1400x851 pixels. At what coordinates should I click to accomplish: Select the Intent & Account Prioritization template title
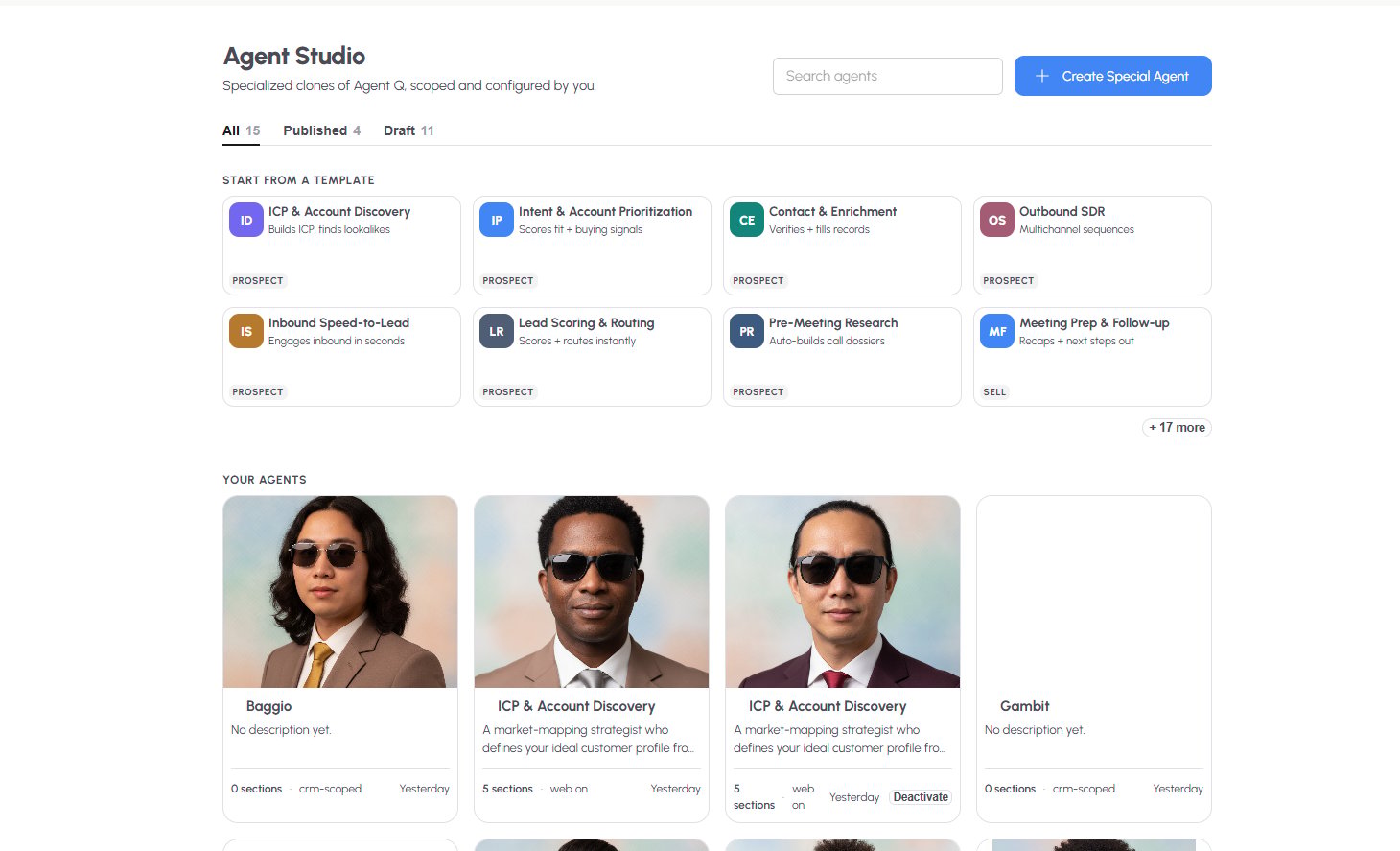pyautogui.click(x=605, y=212)
